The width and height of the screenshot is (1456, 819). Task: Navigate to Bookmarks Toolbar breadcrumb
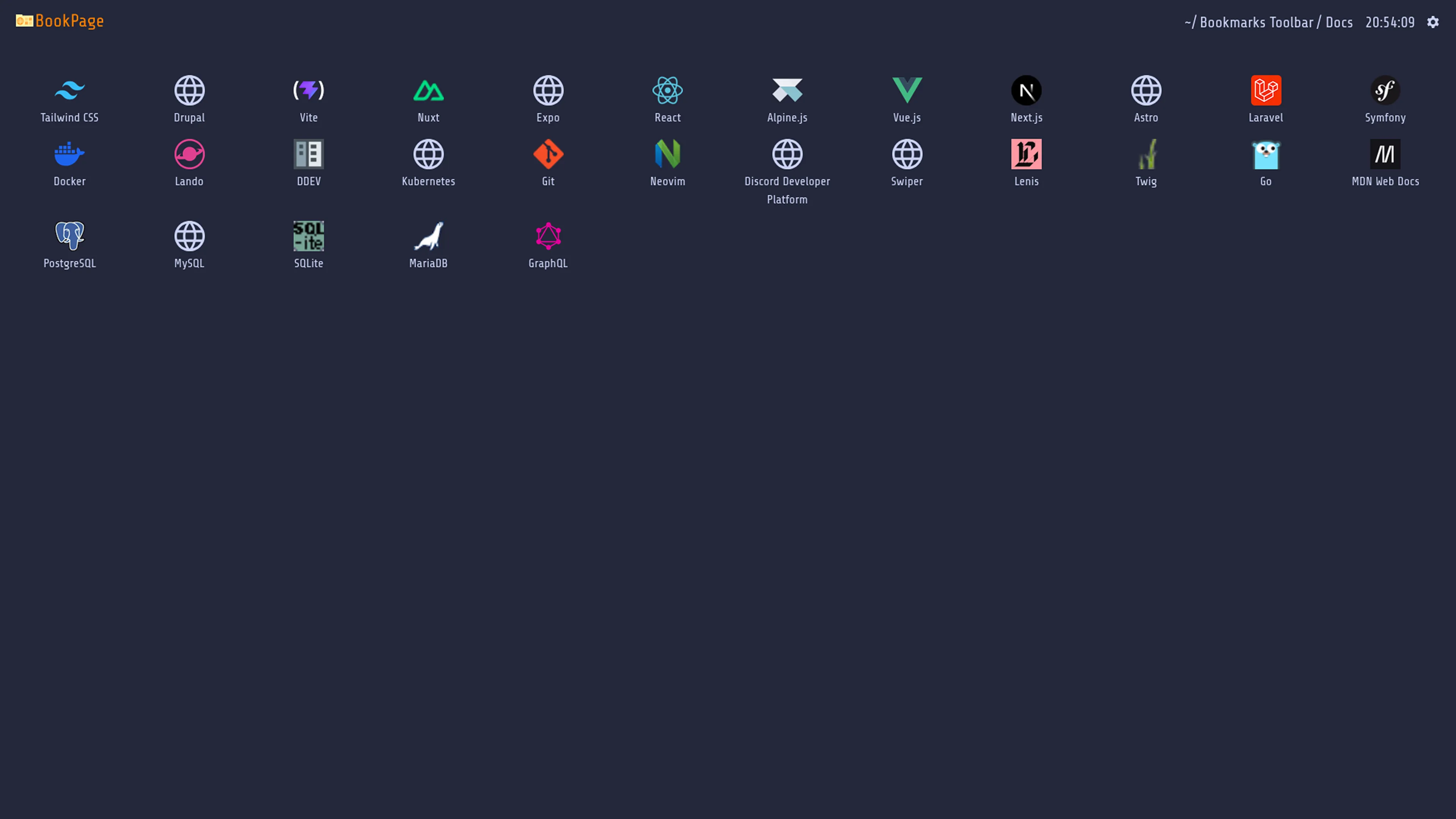(x=1256, y=22)
